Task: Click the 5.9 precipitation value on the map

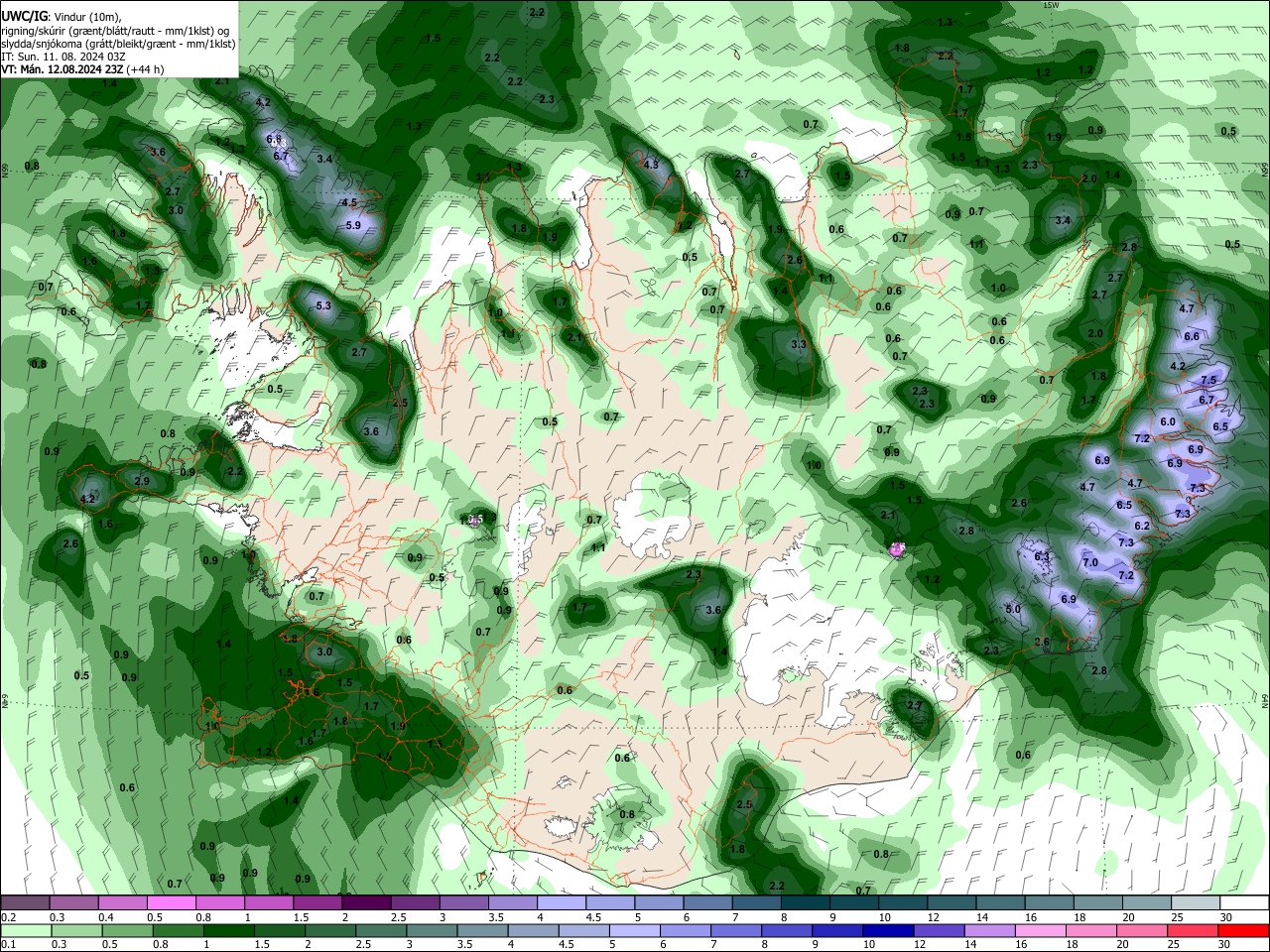Action: [353, 225]
